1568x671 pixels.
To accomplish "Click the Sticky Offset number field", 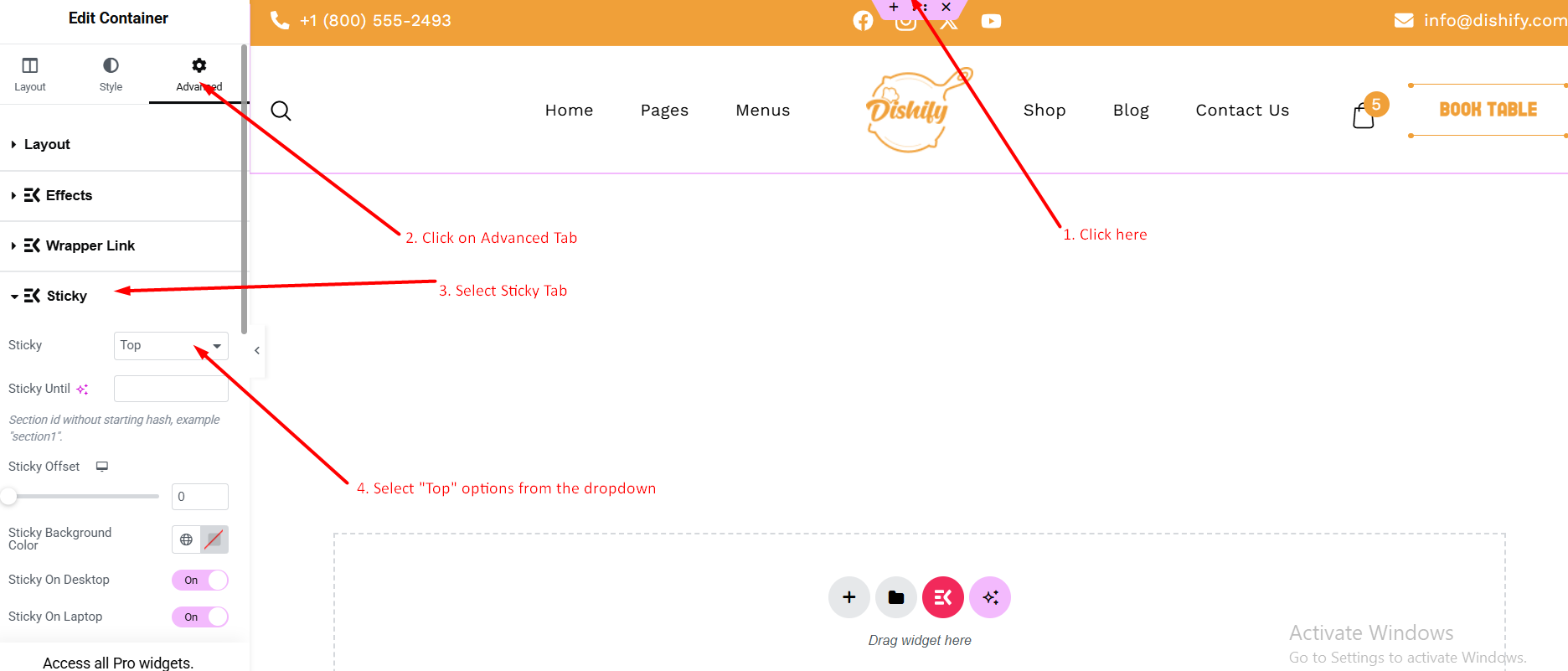I will (199, 497).
